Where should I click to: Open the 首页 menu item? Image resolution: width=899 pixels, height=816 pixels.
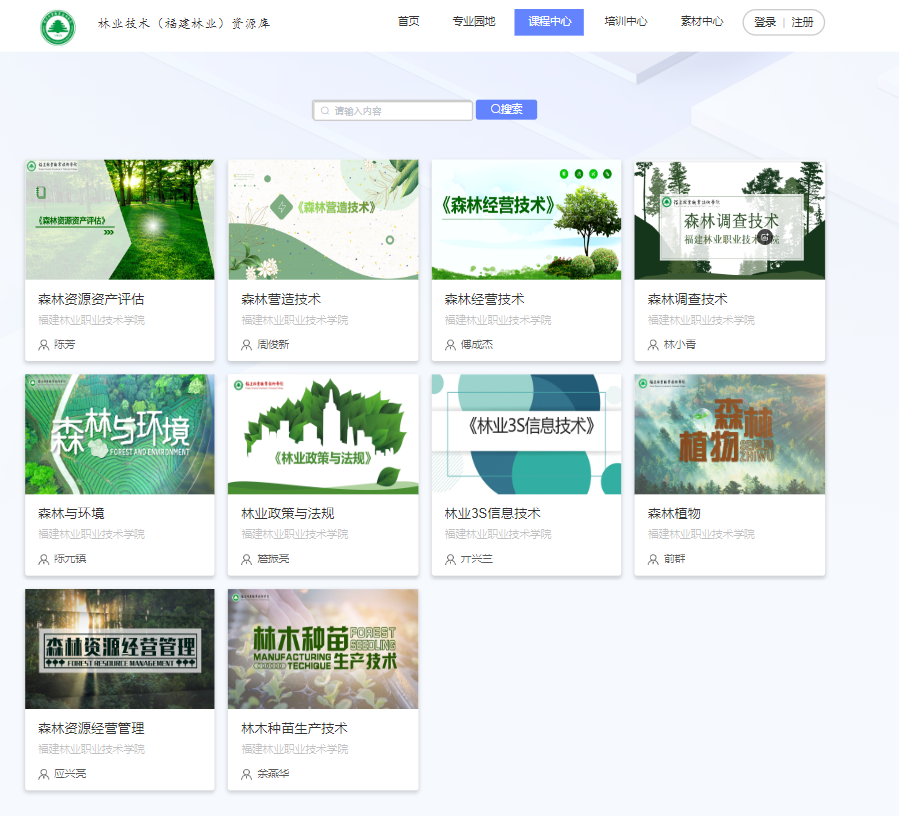406,21
